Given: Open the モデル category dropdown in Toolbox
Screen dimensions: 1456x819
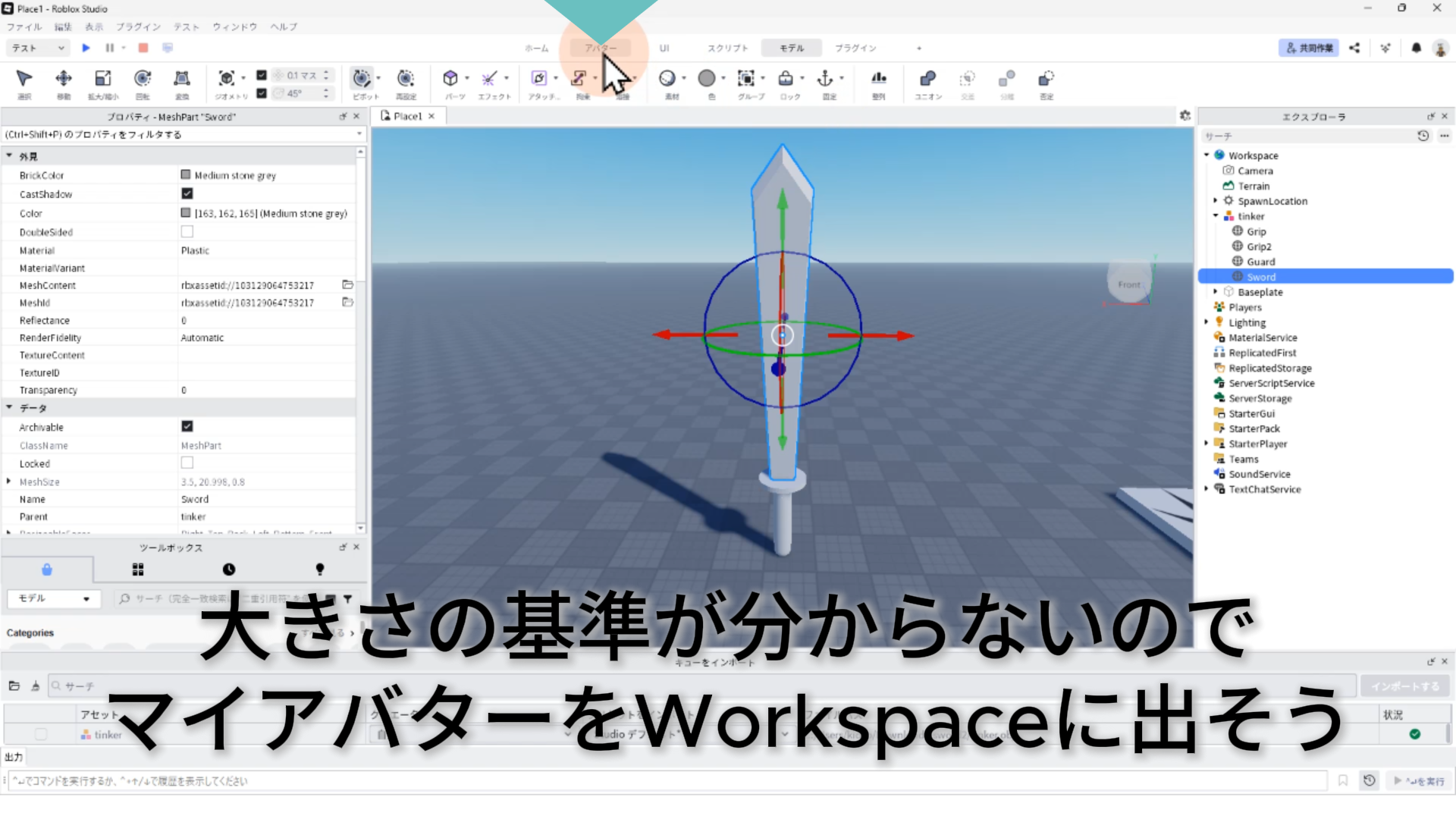Looking at the screenshot, I should (53, 598).
